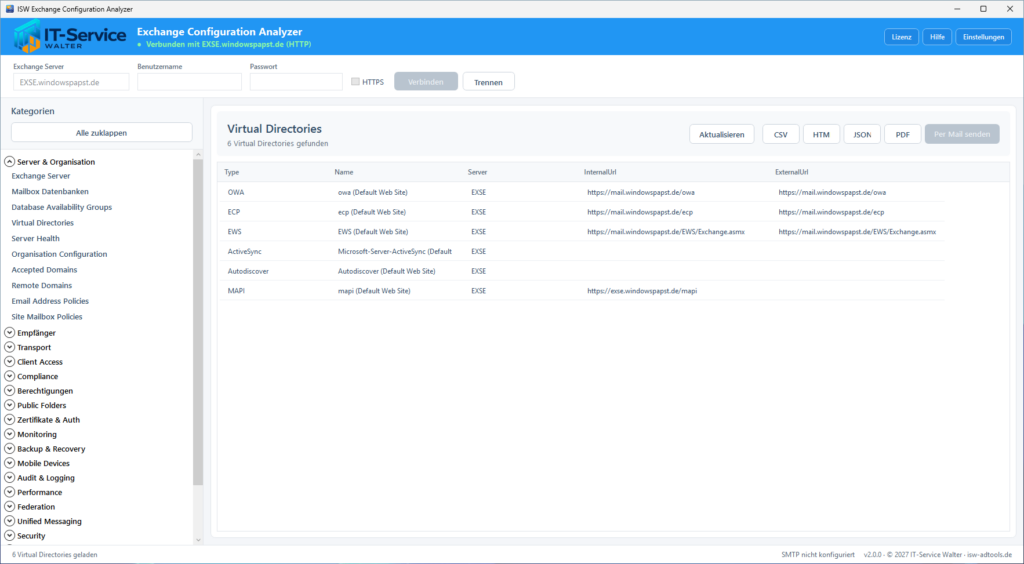Open Remote Domains

tap(41, 285)
